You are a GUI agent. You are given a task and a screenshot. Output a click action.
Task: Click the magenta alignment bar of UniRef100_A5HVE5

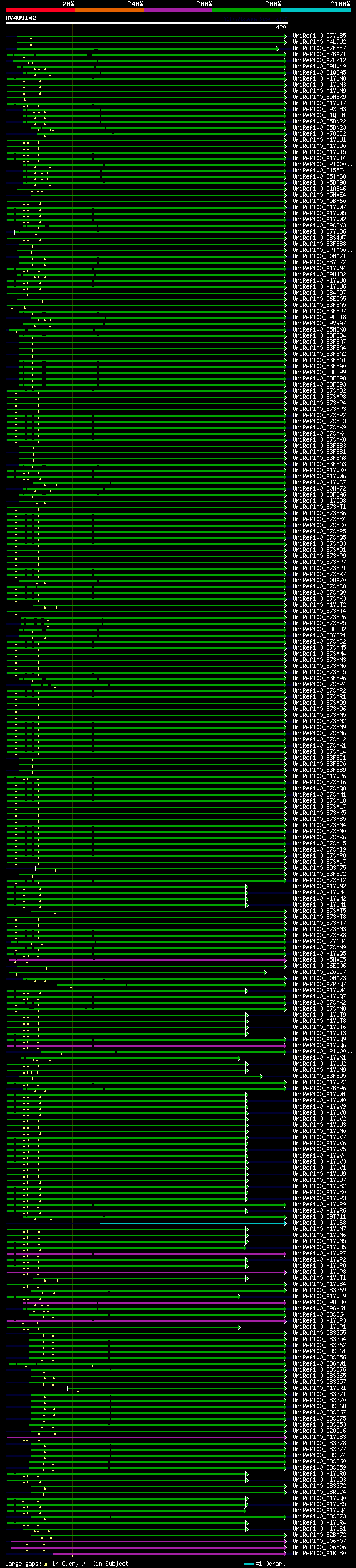[147, 960]
